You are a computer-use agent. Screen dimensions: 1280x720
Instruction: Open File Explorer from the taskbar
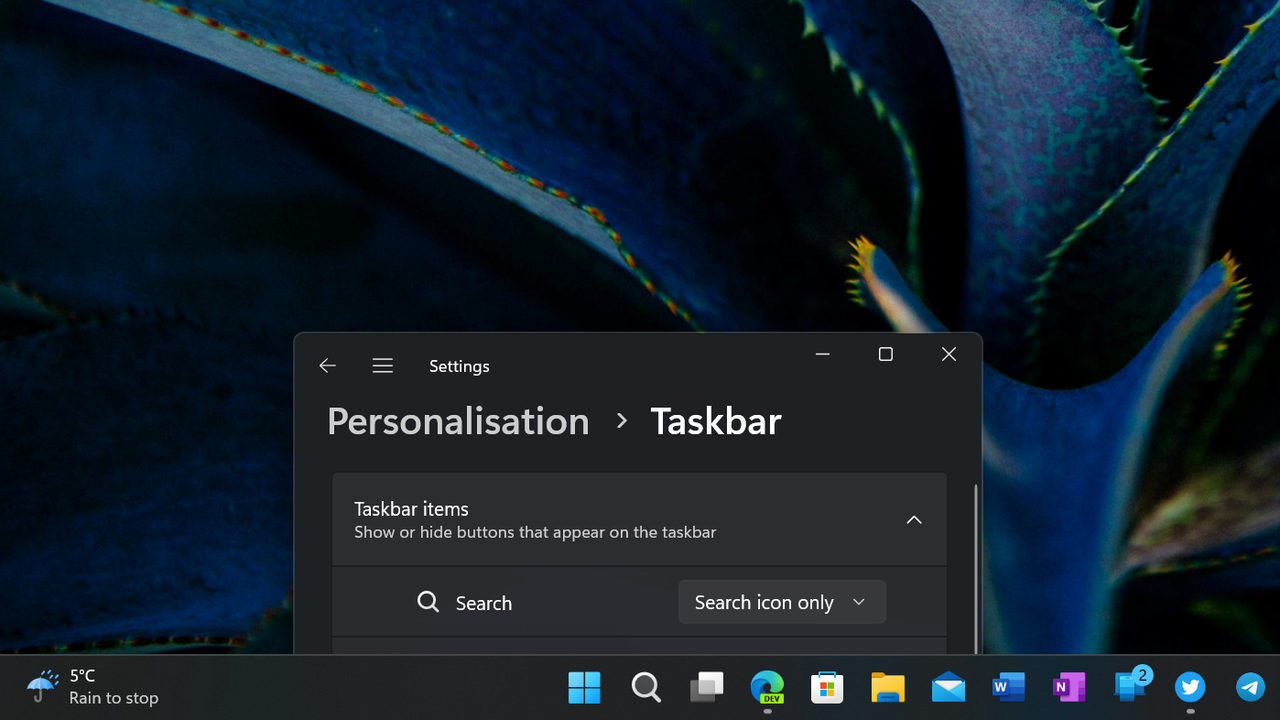pyautogui.click(x=888, y=687)
